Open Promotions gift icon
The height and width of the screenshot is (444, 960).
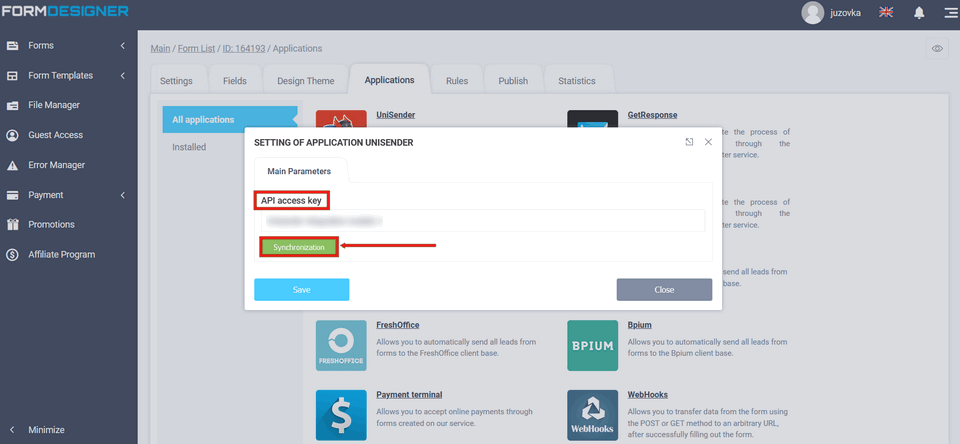(12, 225)
